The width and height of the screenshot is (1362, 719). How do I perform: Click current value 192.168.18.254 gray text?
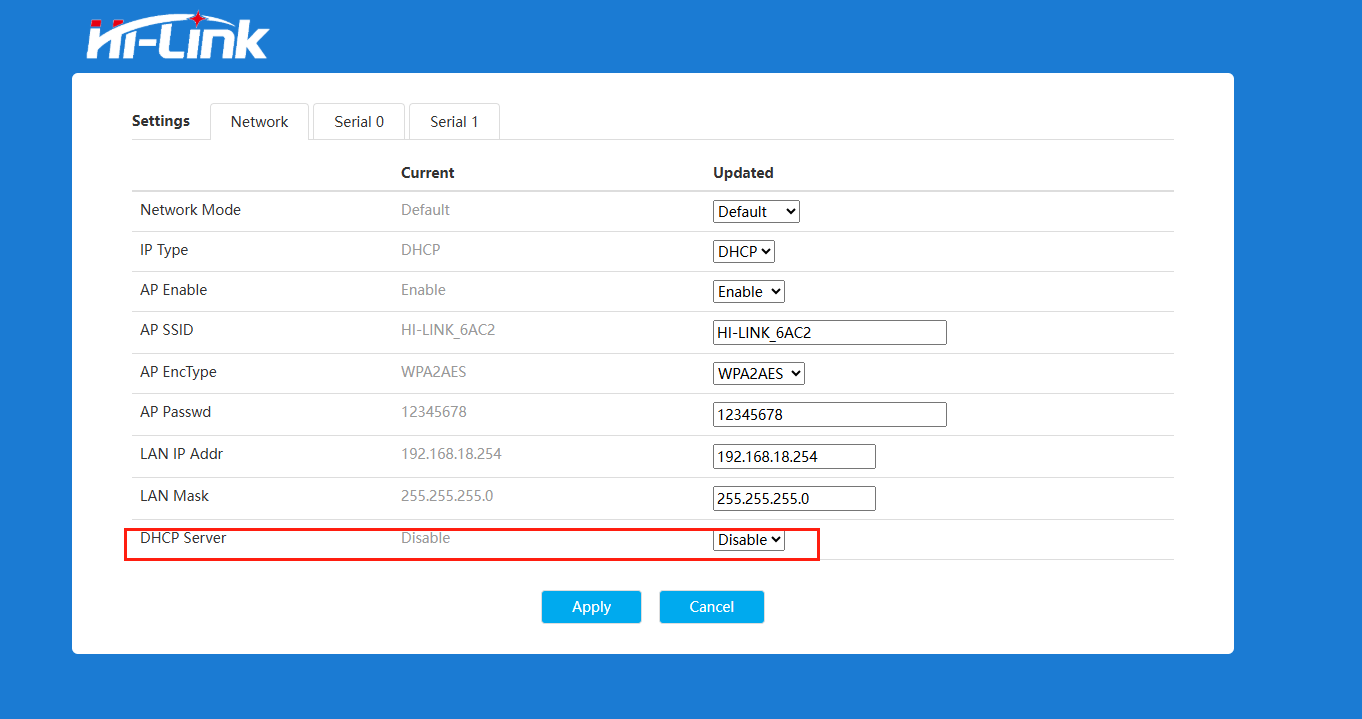click(451, 454)
